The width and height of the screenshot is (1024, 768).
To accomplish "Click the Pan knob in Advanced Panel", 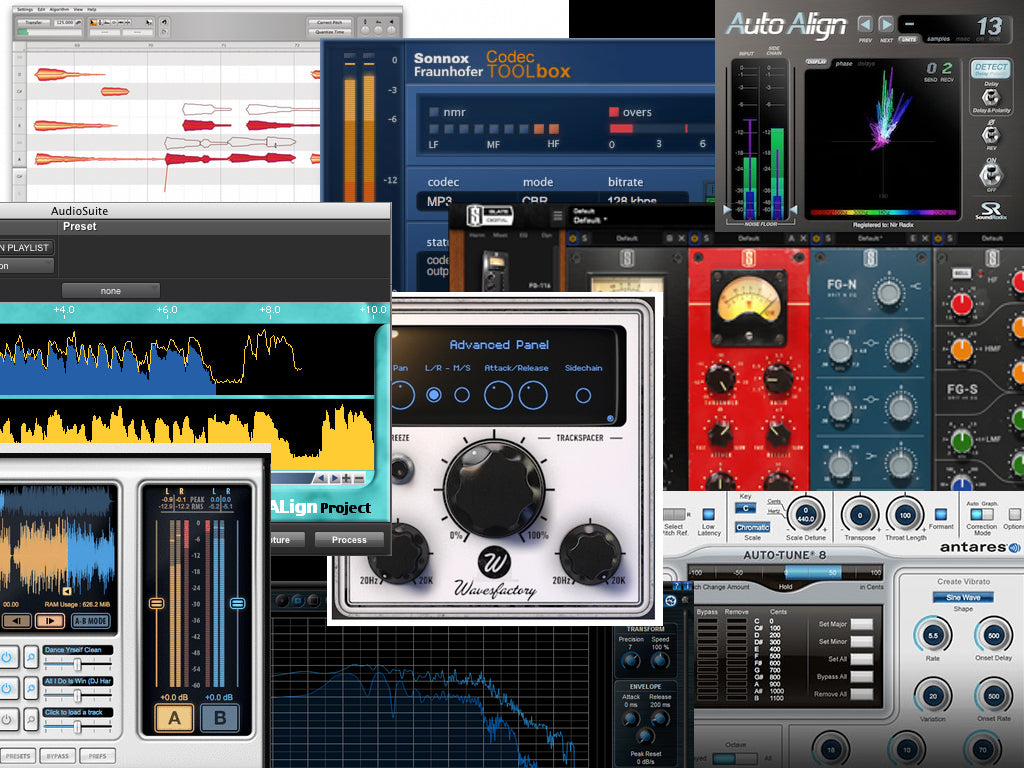I will tap(402, 396).
